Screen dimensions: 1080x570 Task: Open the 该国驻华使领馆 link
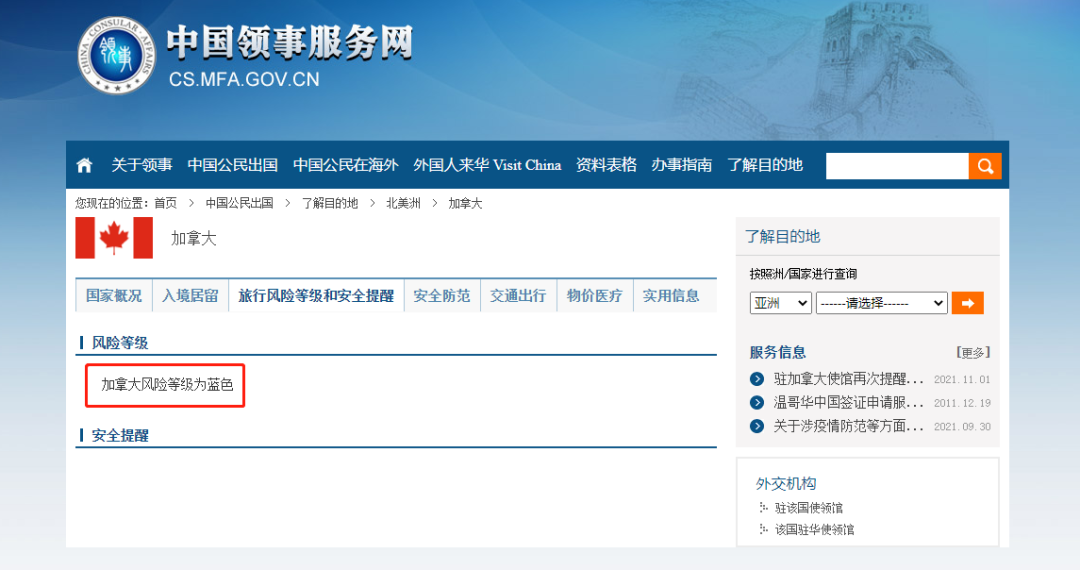(814, 529)
